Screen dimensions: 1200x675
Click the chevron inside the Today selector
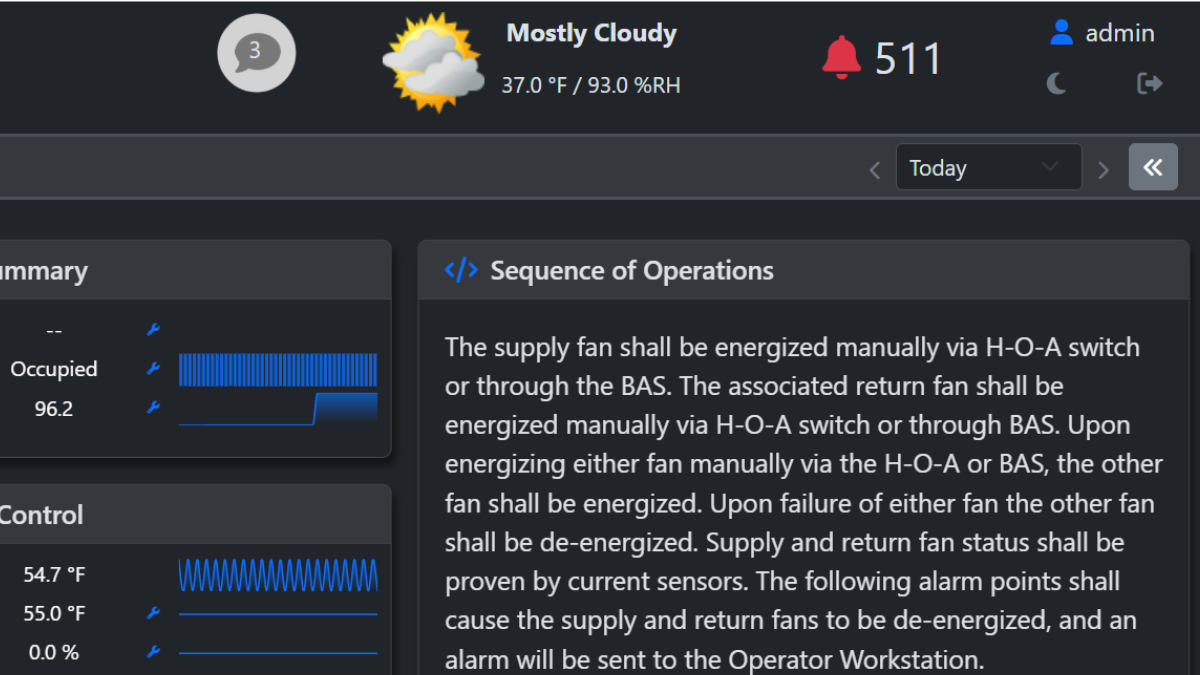1049,167
